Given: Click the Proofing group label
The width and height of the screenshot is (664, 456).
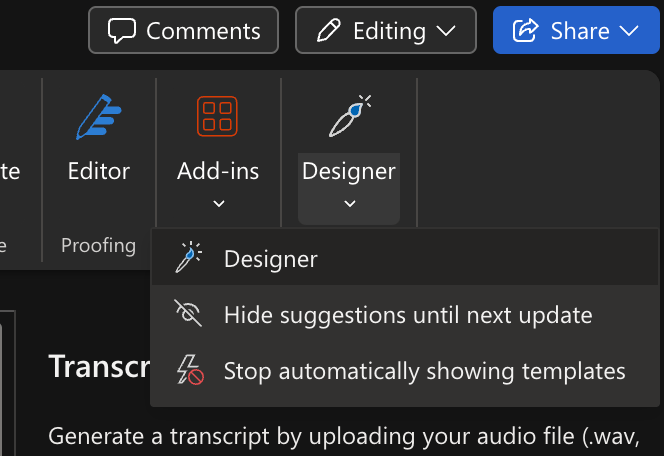Looking at the screenshot, I should click(98, 246).
